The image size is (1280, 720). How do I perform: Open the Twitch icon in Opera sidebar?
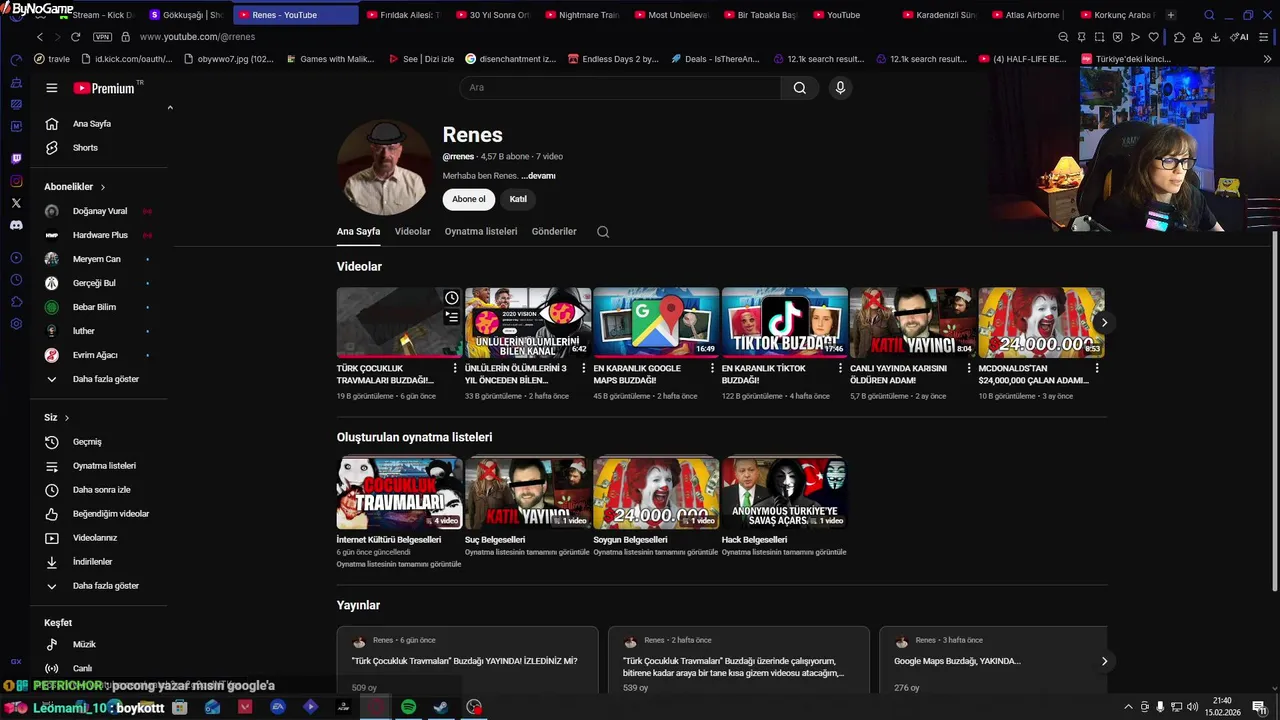16,159
